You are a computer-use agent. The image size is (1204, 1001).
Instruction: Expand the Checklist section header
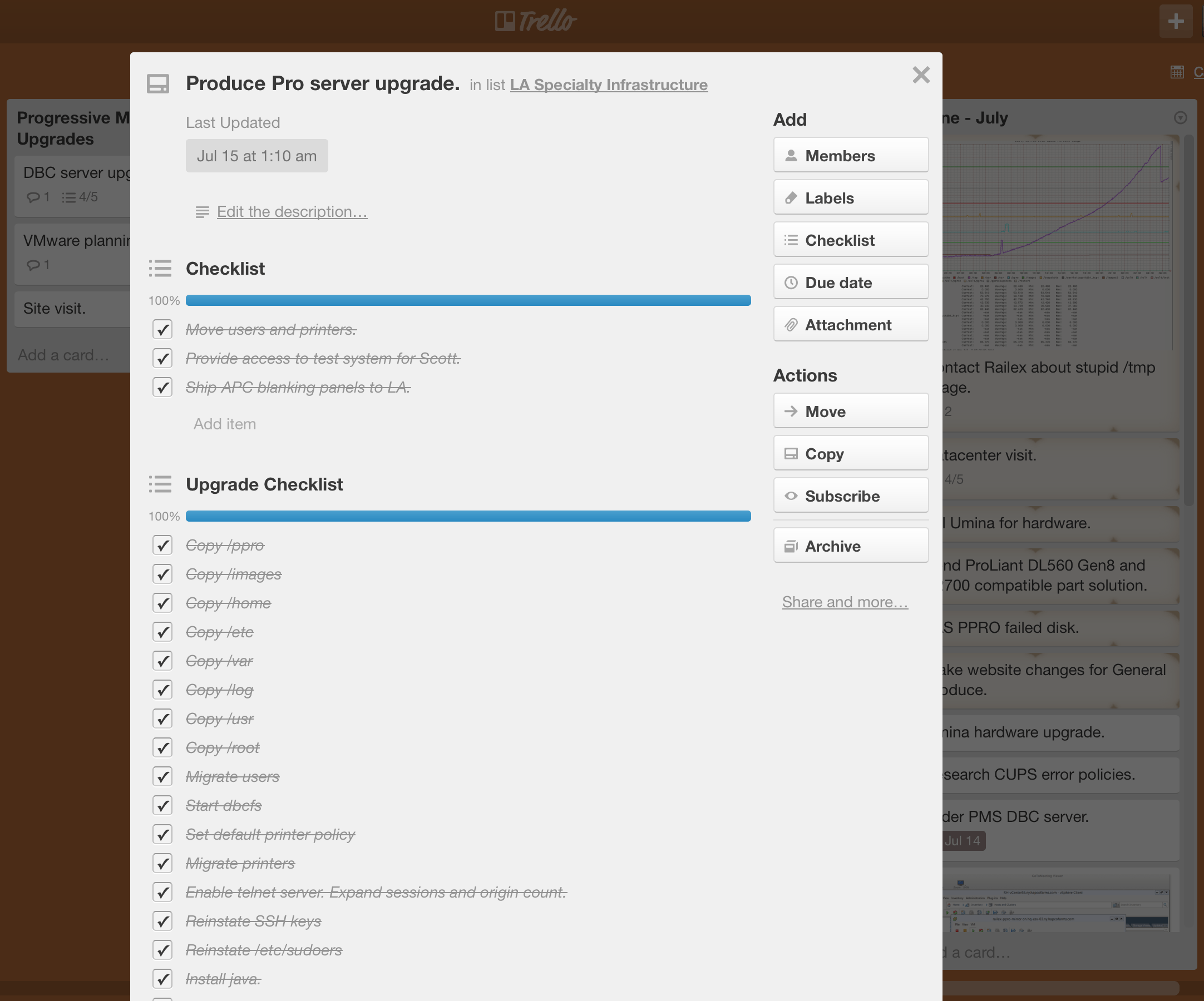(x=225, y=267)
